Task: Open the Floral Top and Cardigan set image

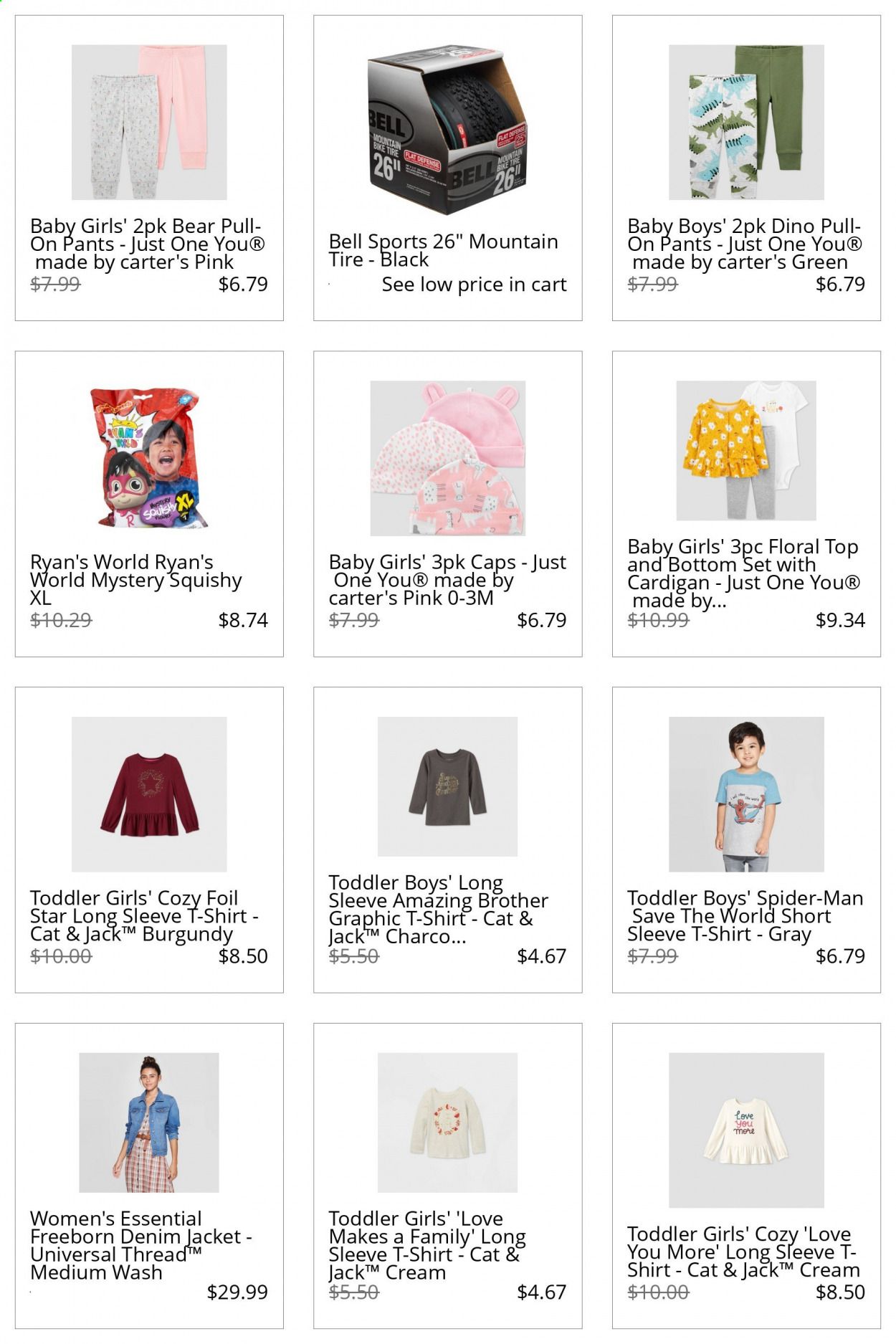Action: (746, 450)
